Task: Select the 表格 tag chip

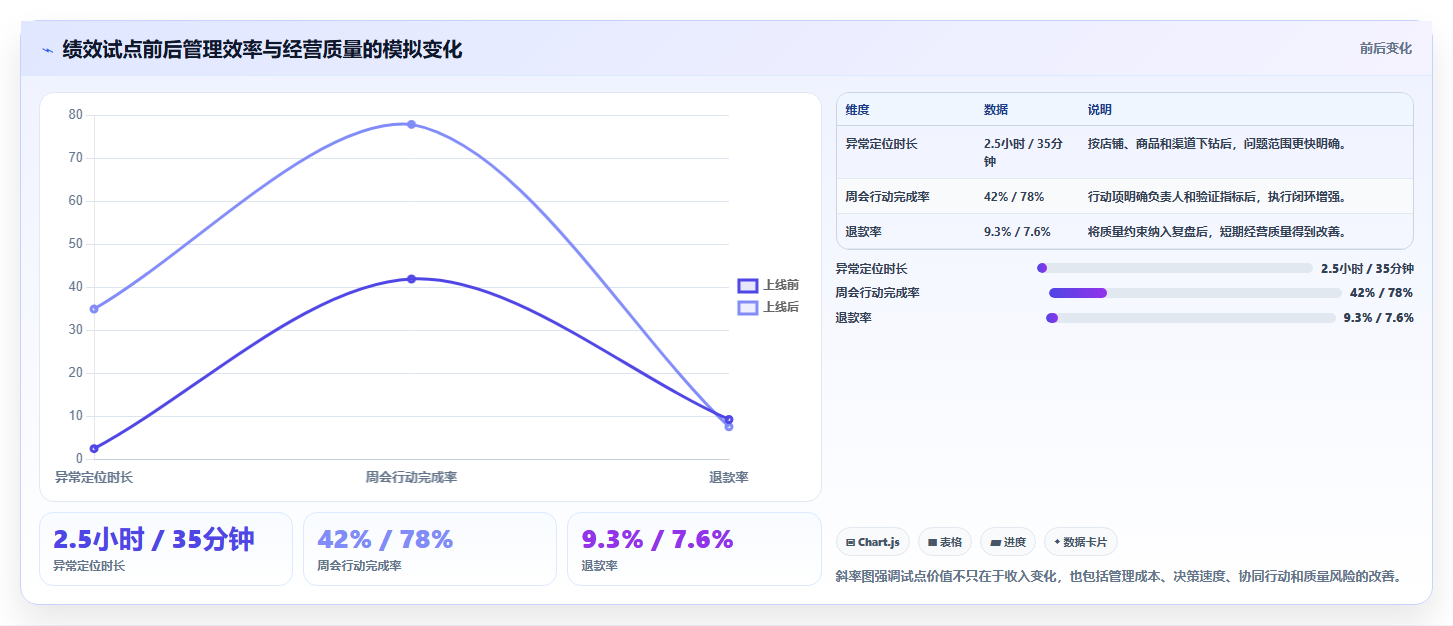Action: [945, 542]
